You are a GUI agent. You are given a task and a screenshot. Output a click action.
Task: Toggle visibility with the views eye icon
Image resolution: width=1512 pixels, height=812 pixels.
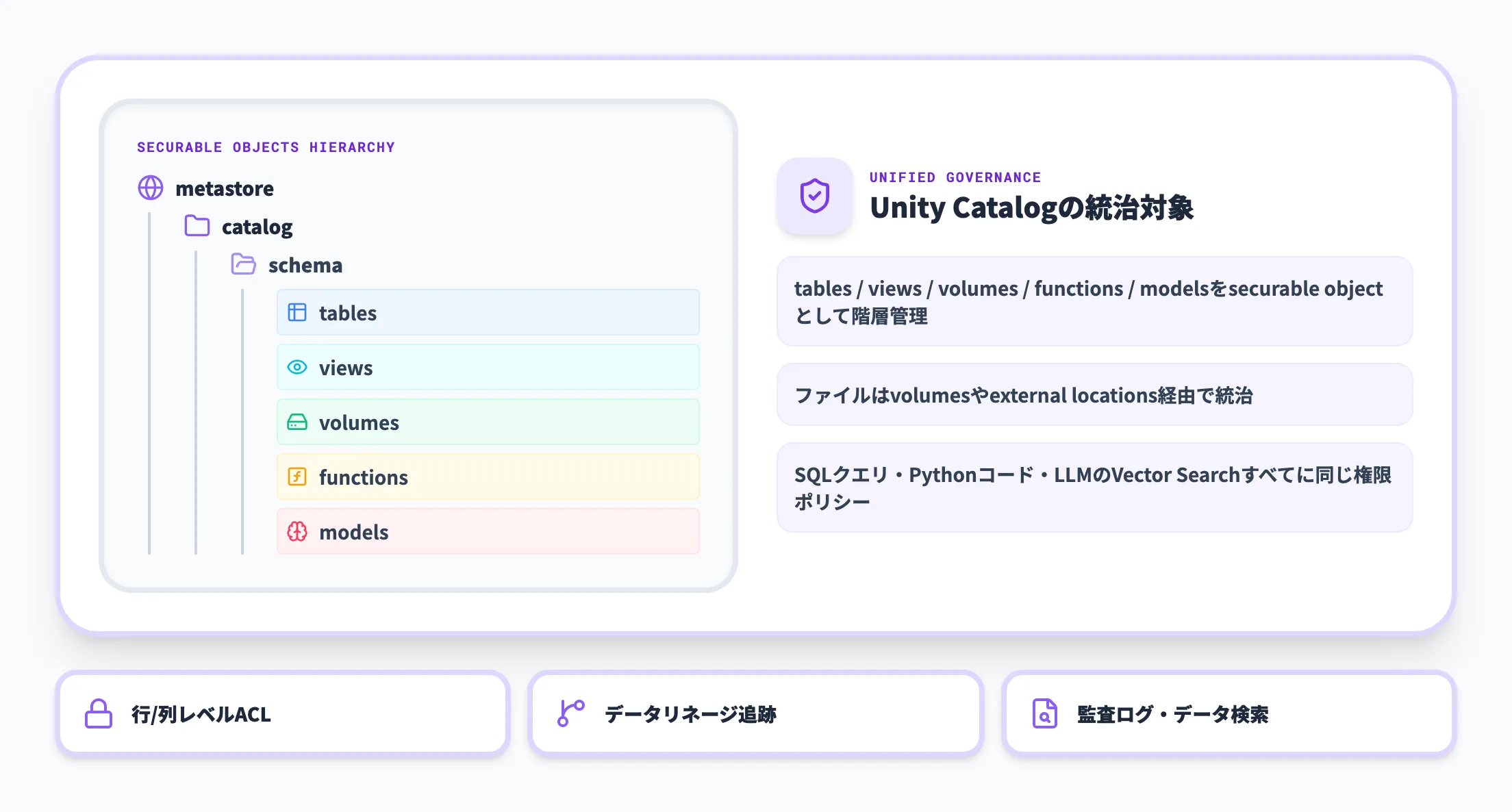point(297,368)
